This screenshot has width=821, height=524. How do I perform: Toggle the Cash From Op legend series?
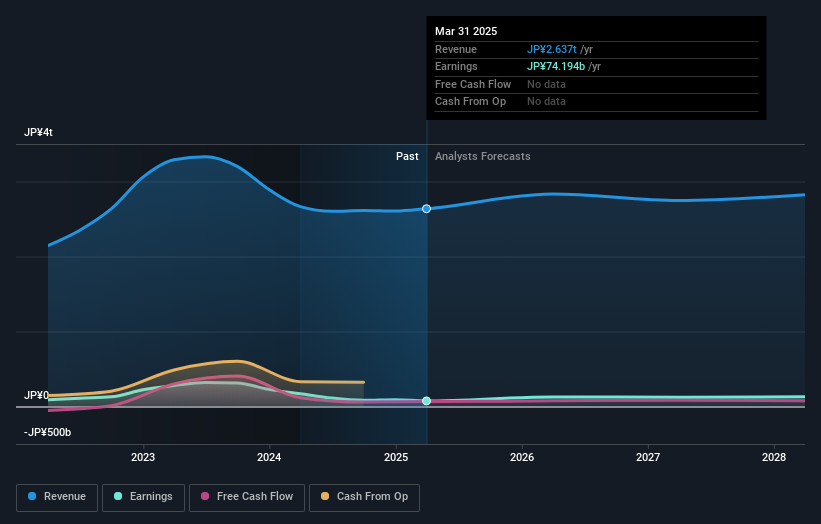click(364, 497)
